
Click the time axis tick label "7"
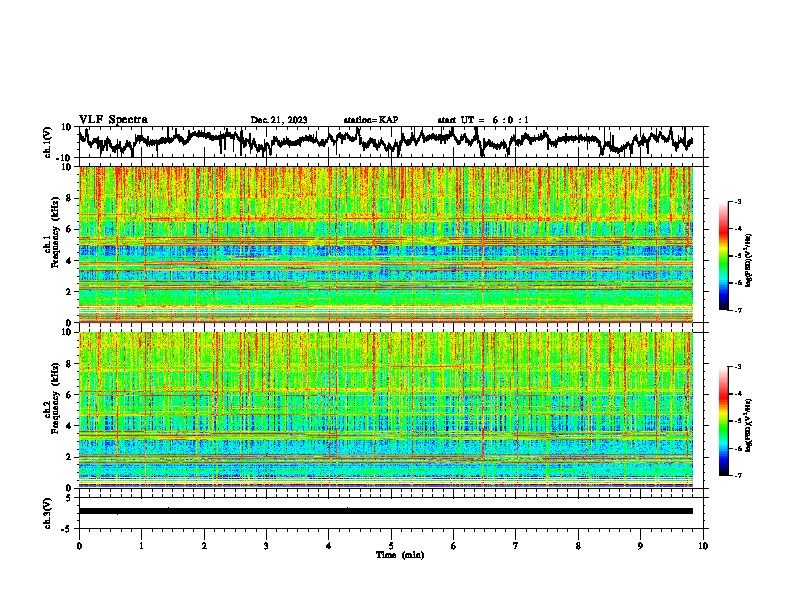[516, 546]
